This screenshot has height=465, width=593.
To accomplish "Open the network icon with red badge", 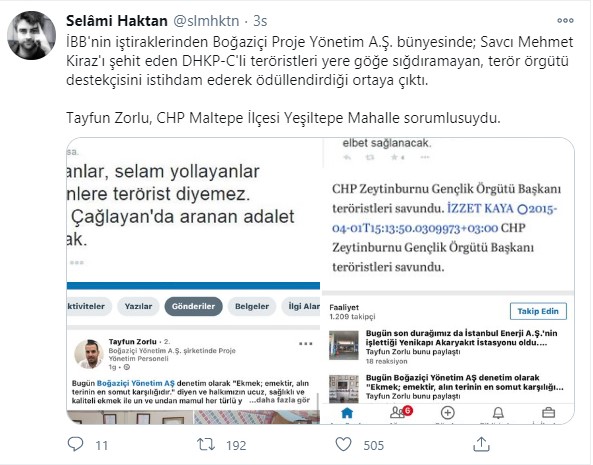I will (401, 412).
